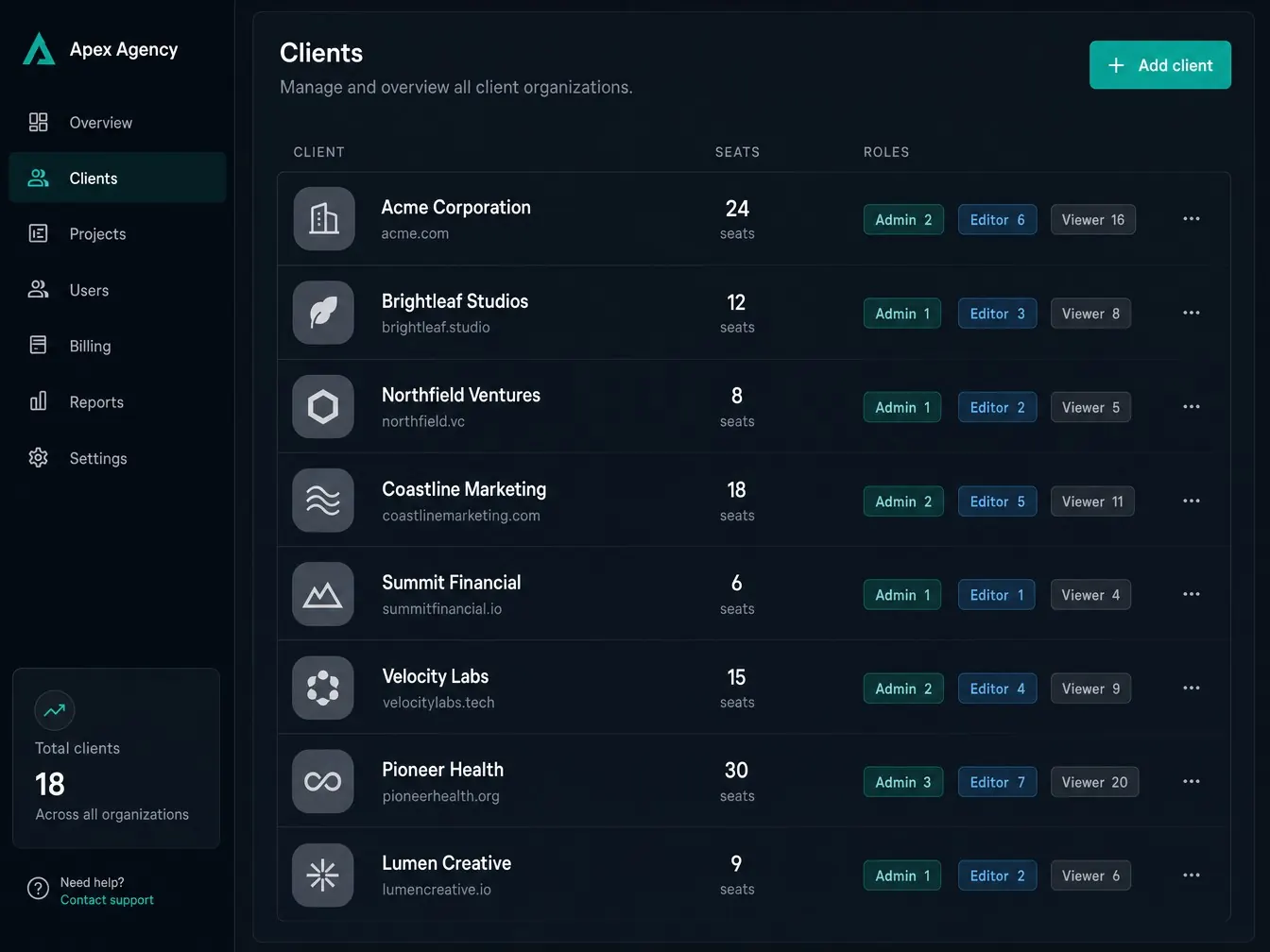Viewport: 1270px width, 952px height.
Task: Click the brightleaf.studio domain text
Action: click(436, 327)
